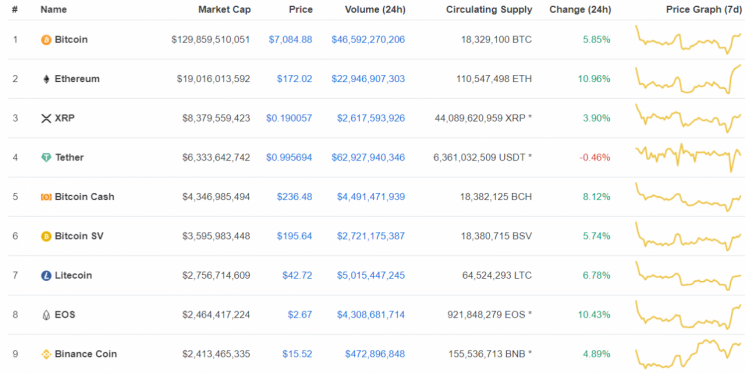Select Bitcoin supply 18,329,100 BTC
Screen dimensions: 745x374
pyautogui.click(x=497, y=40)
